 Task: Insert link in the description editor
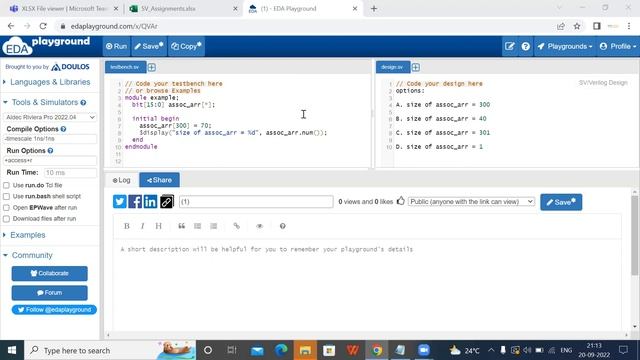click(236, 226)
